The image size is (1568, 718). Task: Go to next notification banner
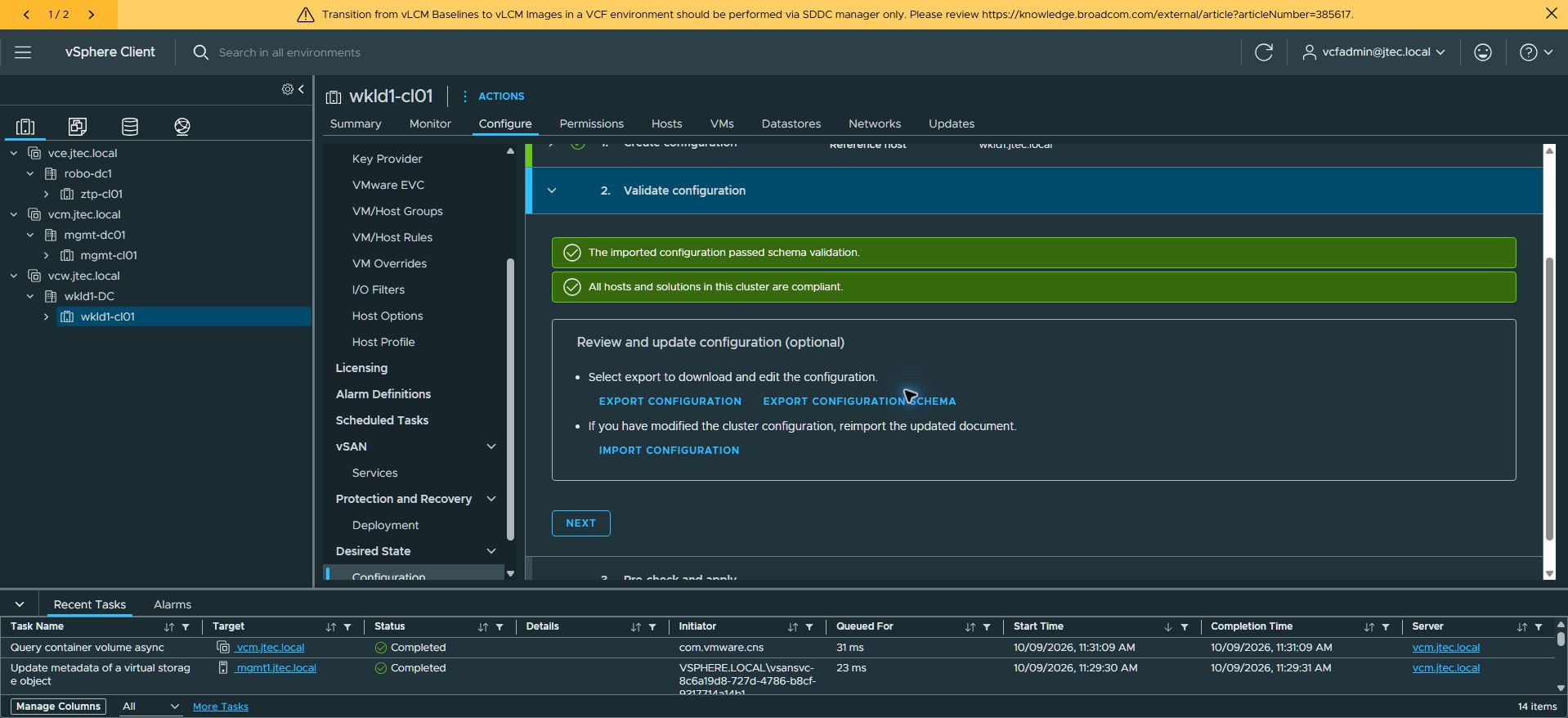(91, 14)
